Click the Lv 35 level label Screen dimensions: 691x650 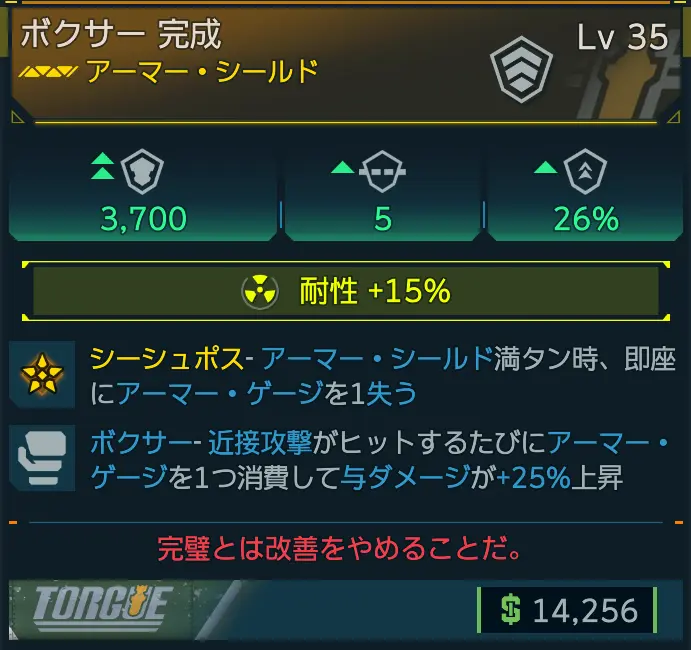623,37
